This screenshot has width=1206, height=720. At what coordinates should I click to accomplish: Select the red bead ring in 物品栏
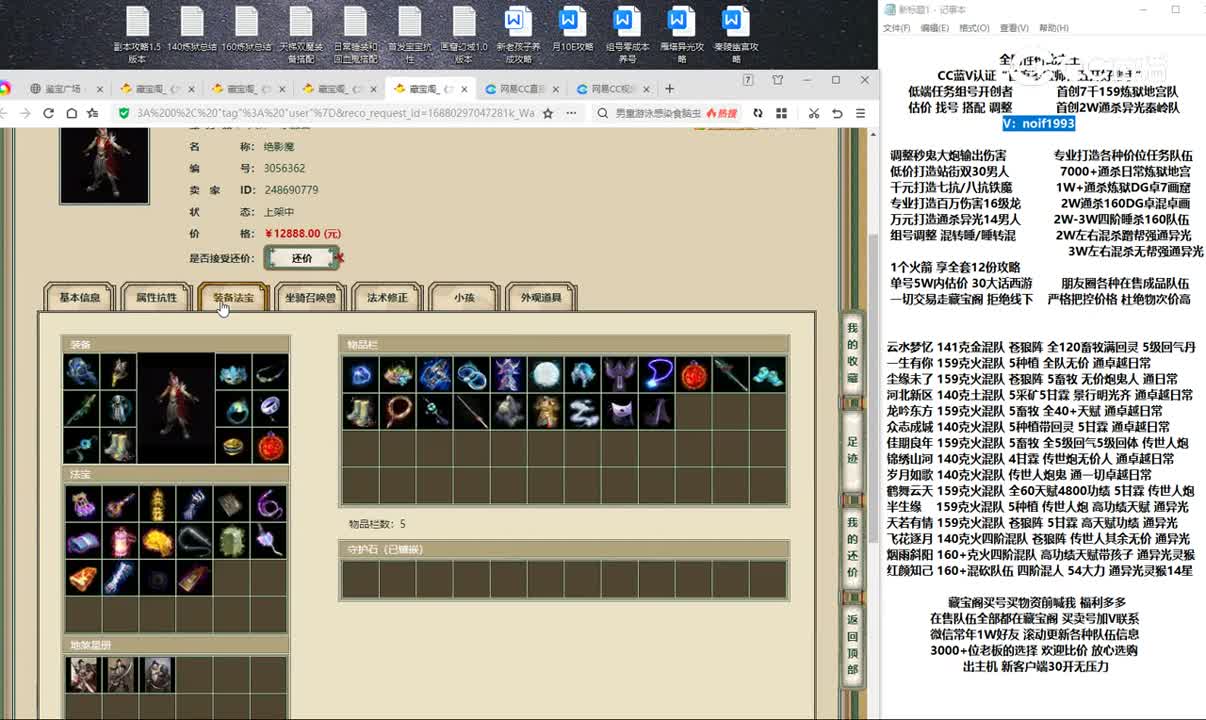click(398, 411)
